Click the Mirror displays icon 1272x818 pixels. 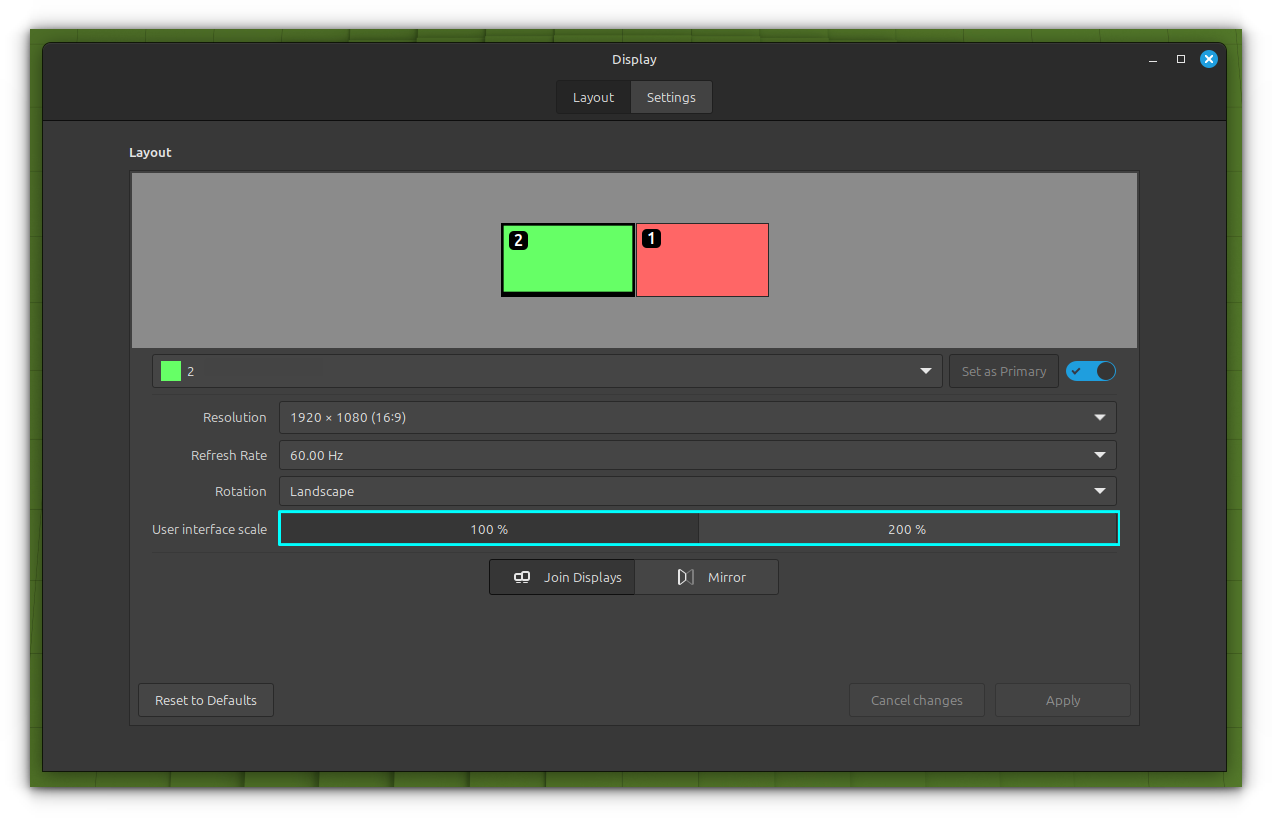click(685, 577)
